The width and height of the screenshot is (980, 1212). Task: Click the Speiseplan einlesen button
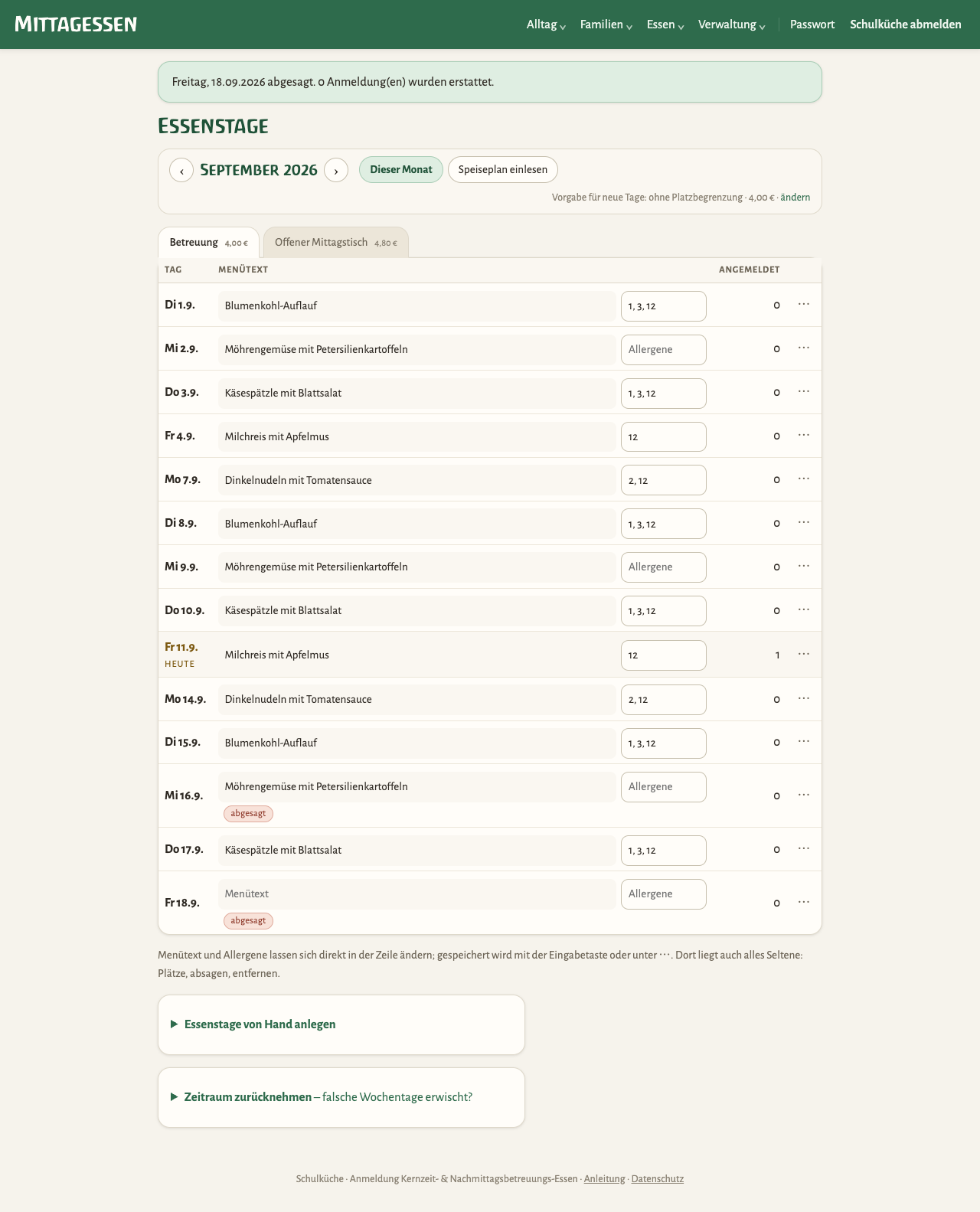pos(503,170)
